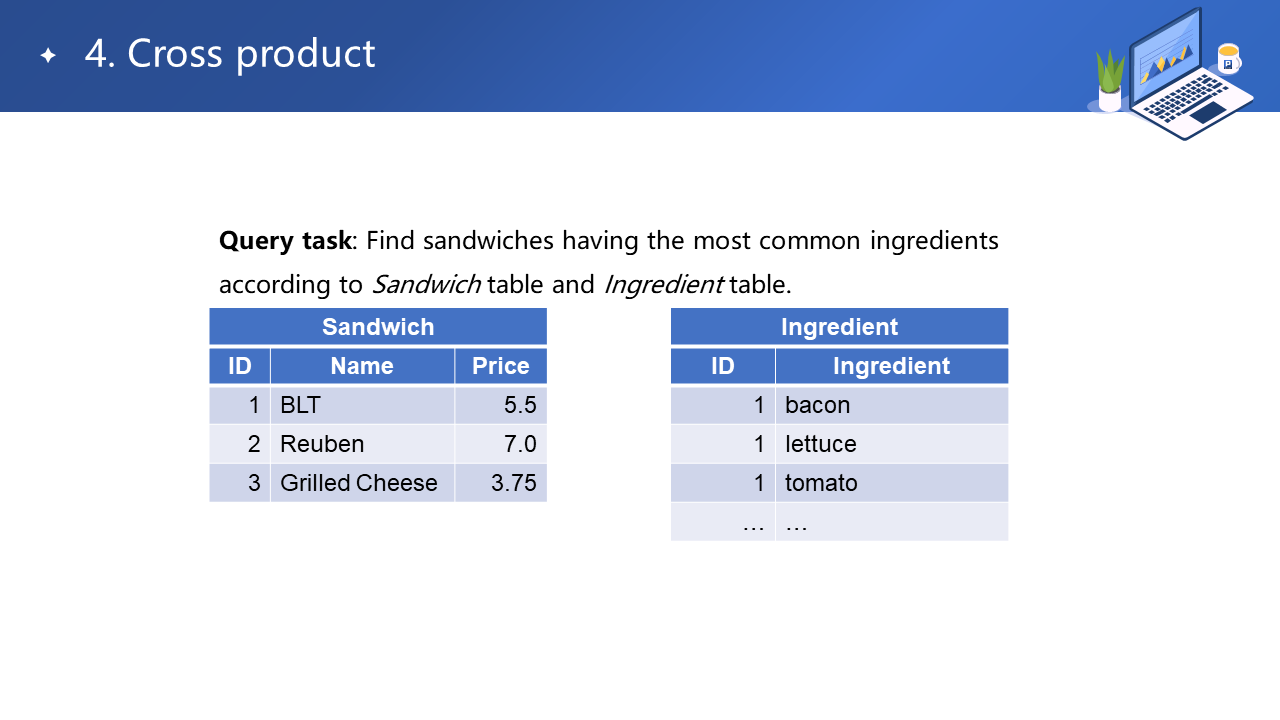Click the Price column header
The image size is (1280, 720).
point(500,366)
